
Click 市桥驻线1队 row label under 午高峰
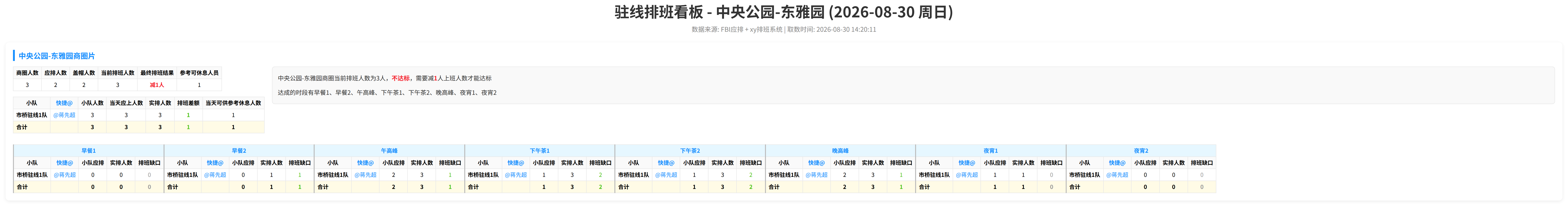(333, 175)
